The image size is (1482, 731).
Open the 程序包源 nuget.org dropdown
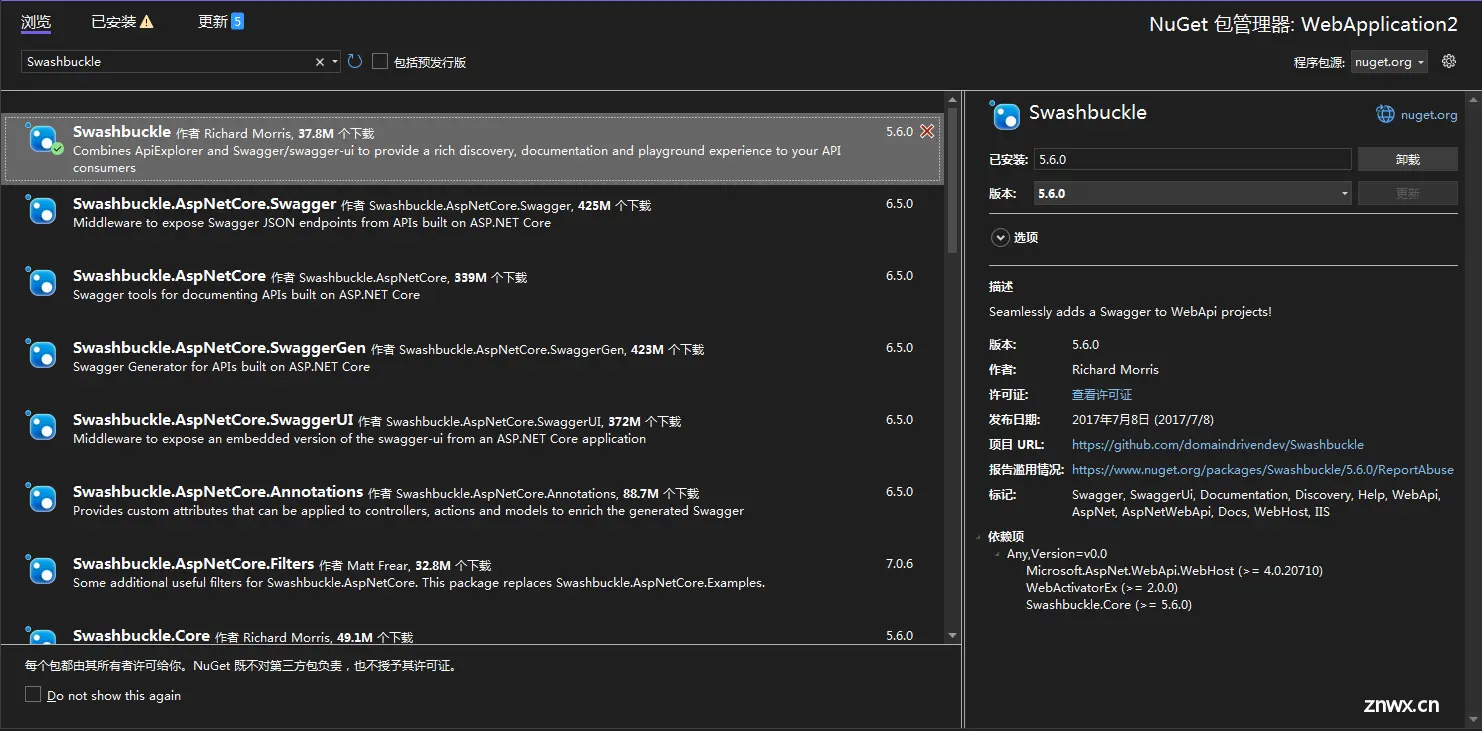[1389, 62]
